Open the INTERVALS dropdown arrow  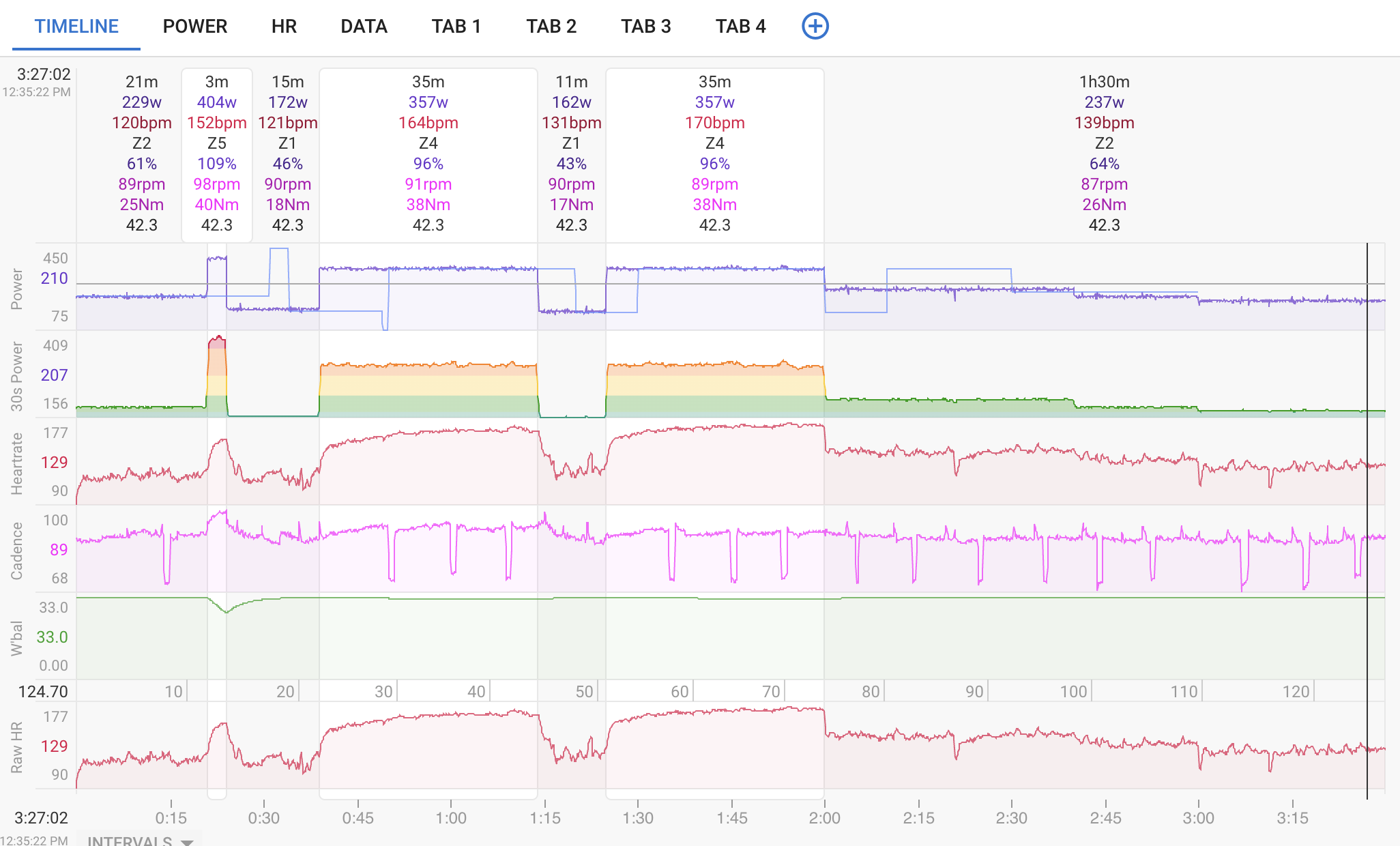(x=187, y=841)
